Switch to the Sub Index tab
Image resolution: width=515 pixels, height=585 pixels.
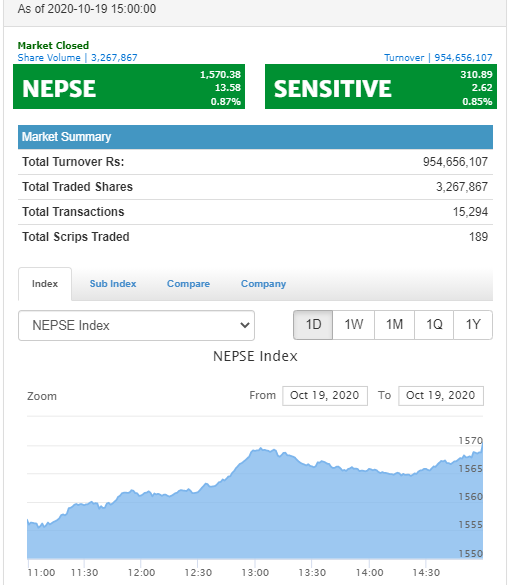pos(113,284)
